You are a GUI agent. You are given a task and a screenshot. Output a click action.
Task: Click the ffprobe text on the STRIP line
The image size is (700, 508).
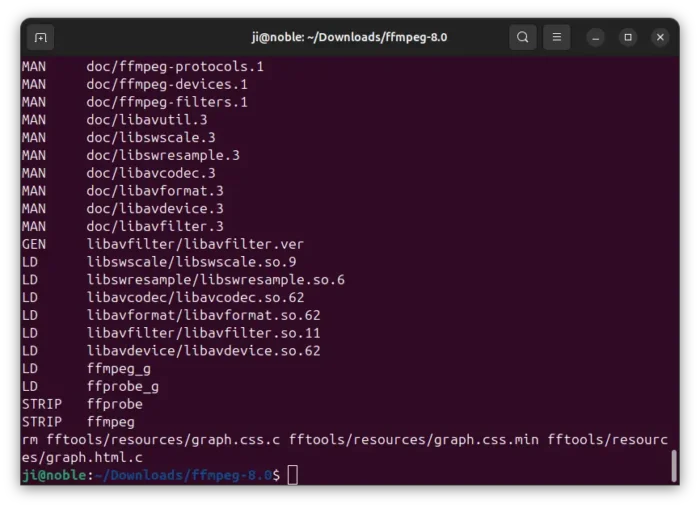pos(115,404)
